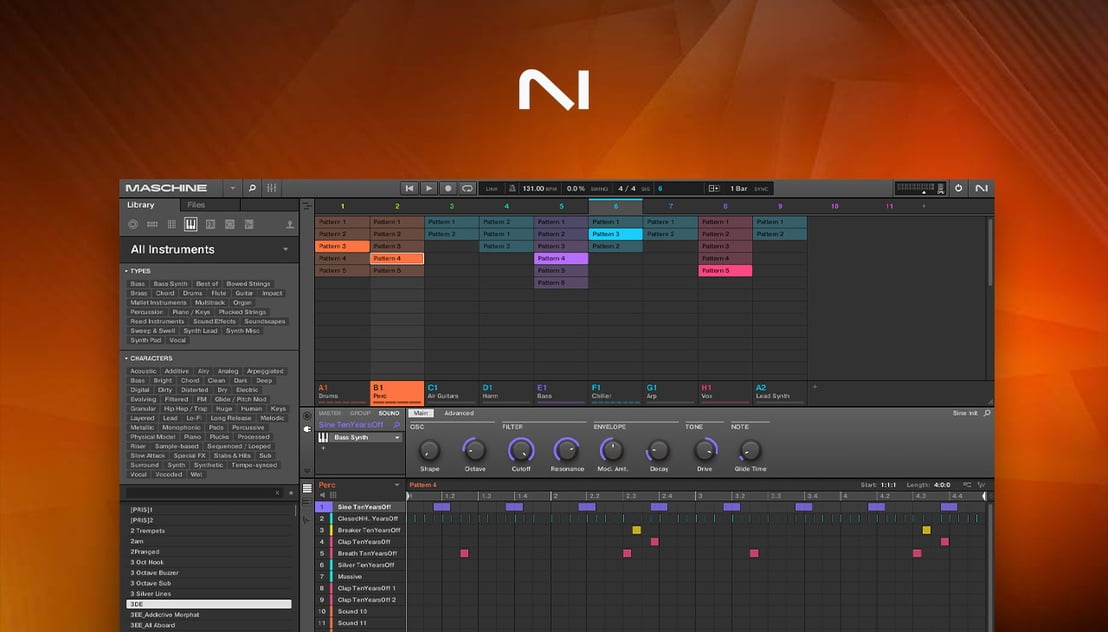This screenshot has width=1108, height=632.
Task: Click the Sine Init preset search magnifier
Action: coord(987,413)
